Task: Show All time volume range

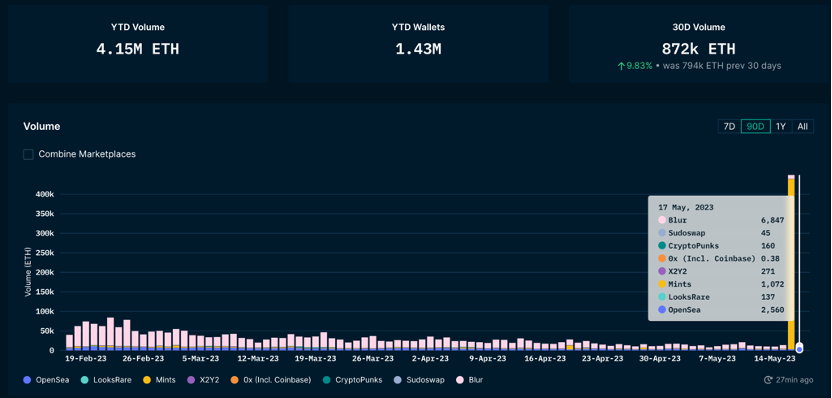Action: pos(802,126)
